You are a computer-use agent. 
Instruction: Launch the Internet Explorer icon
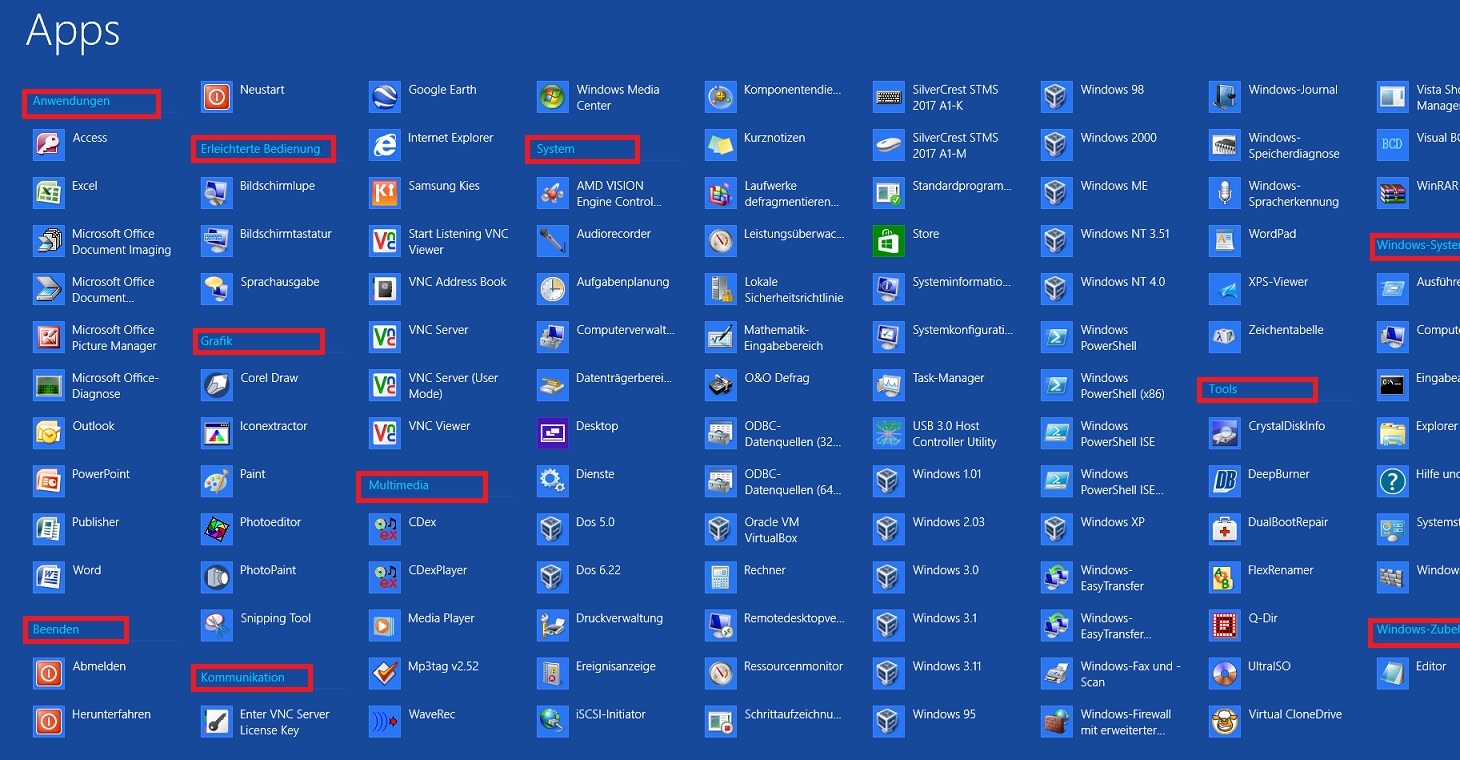384,145
